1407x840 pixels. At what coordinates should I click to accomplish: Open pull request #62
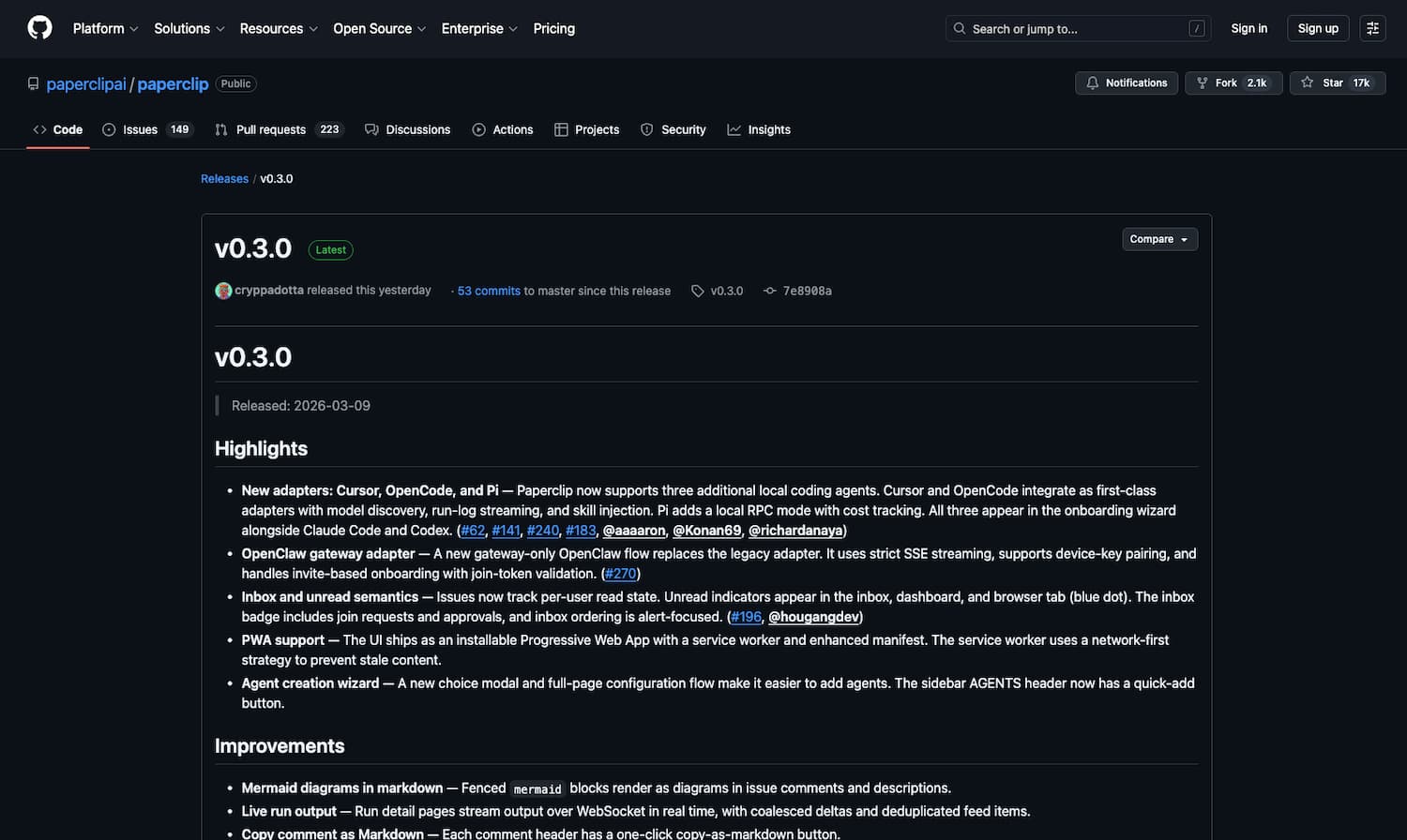pos(473,531)
